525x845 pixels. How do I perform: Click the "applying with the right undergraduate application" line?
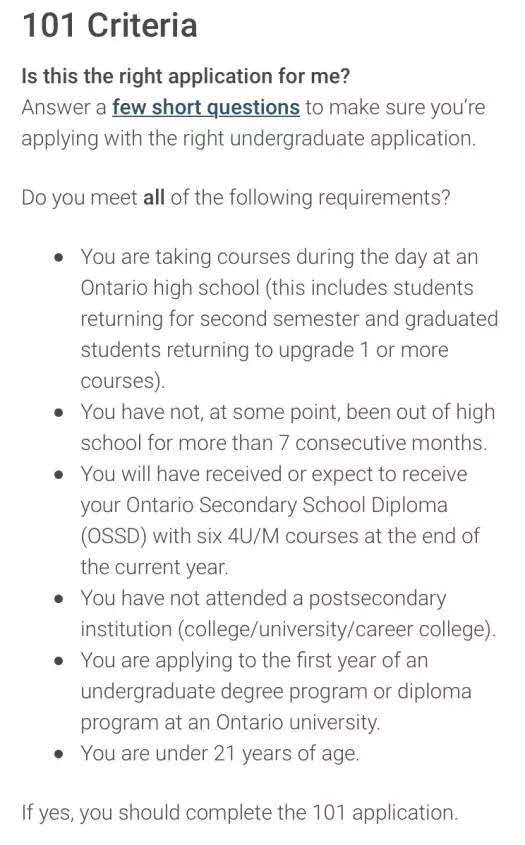[248, 138]
